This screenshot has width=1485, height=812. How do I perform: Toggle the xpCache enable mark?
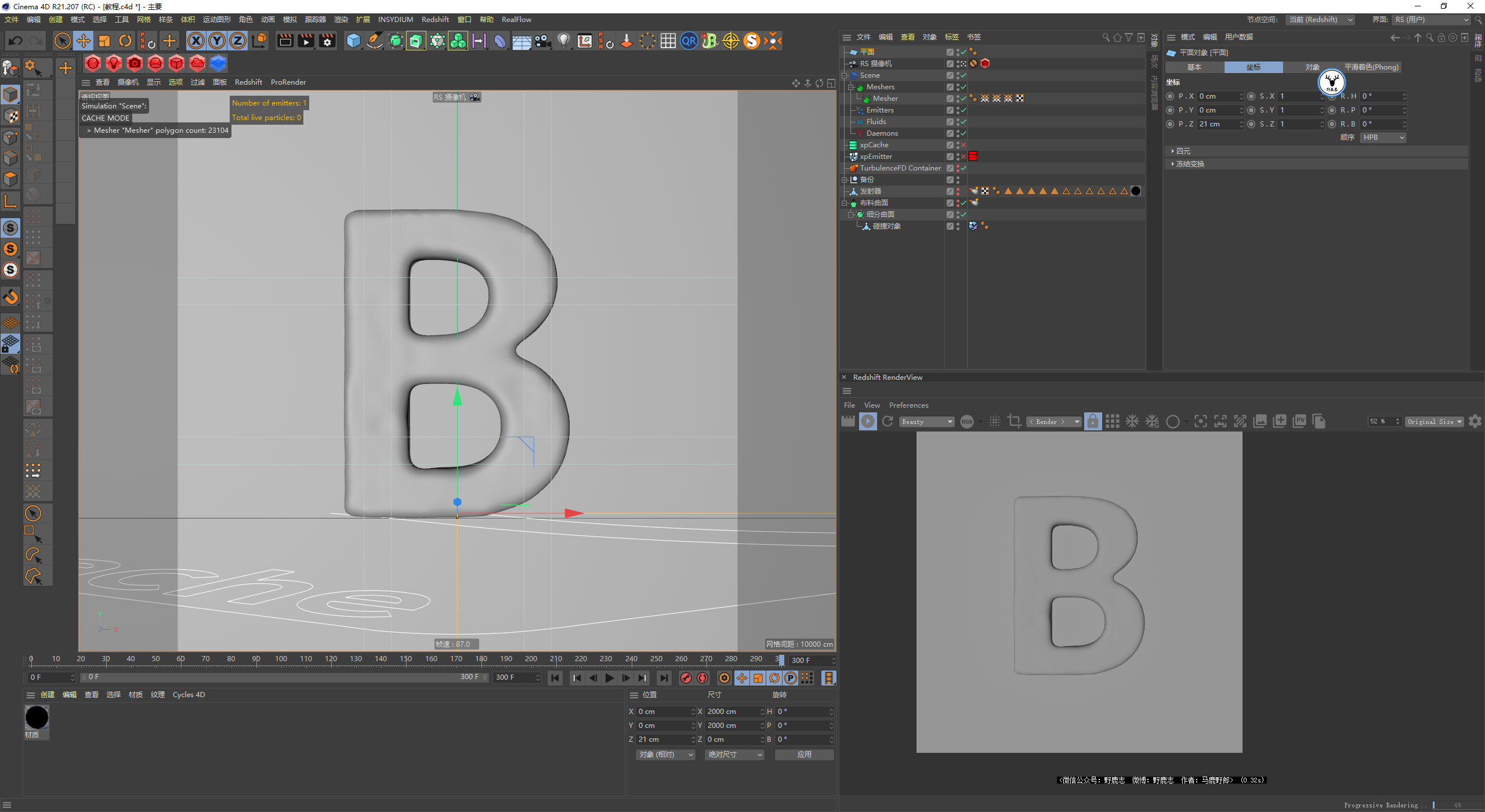(x=964, y=145)
